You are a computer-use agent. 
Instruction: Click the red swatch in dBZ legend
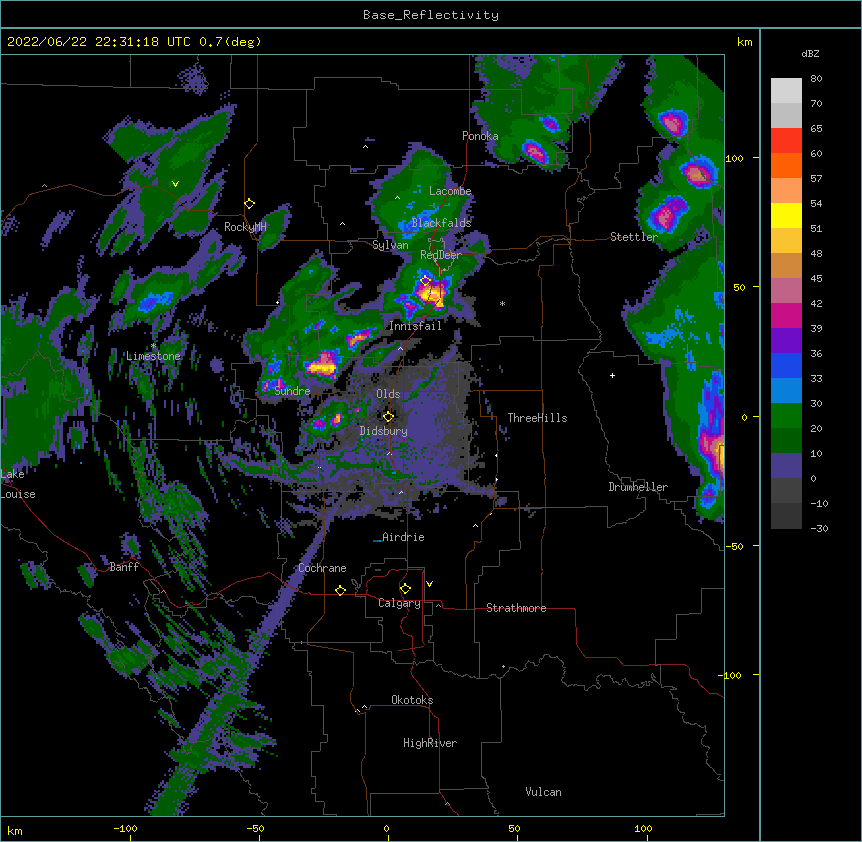(786, 141)
